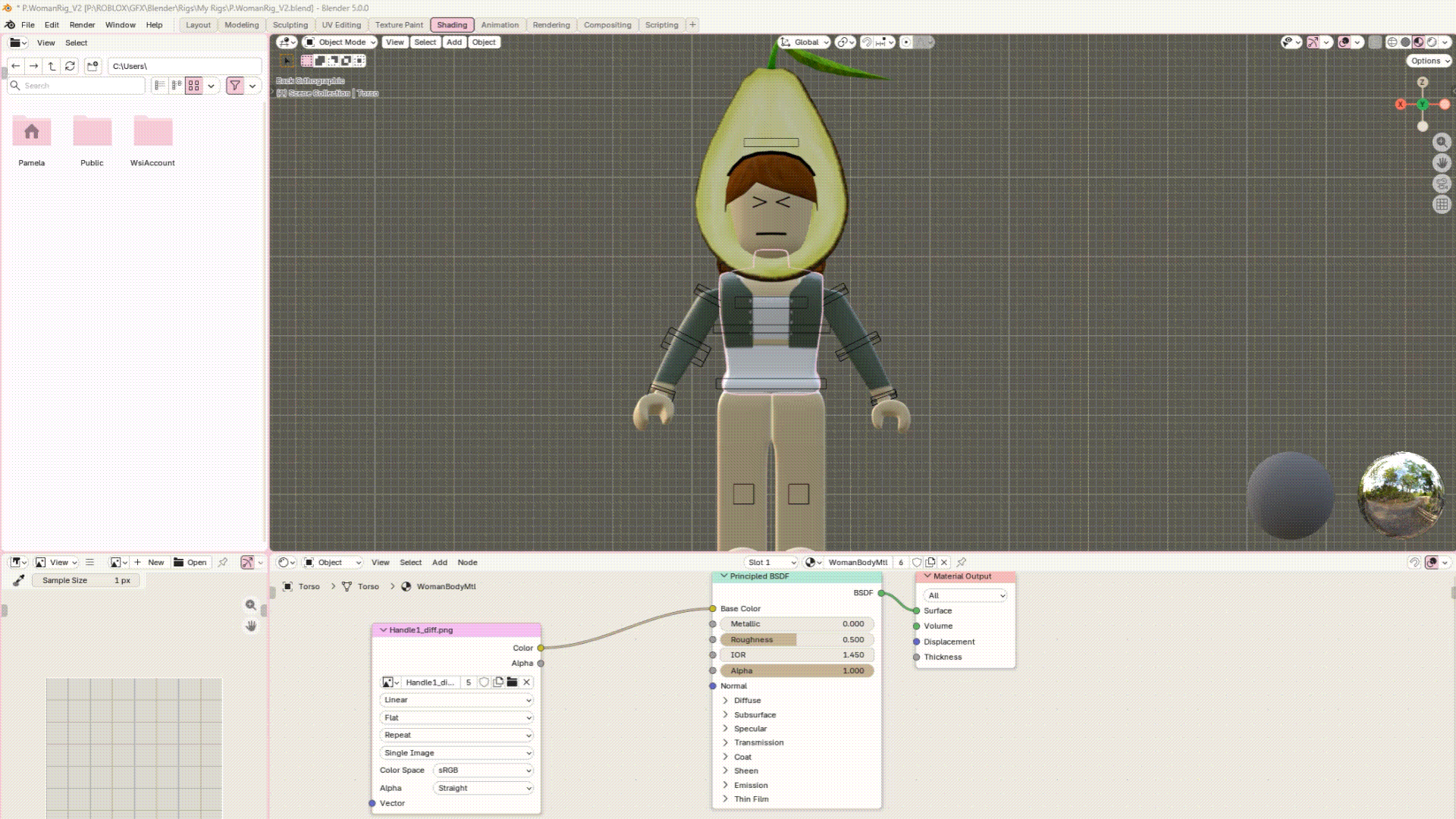Click the file browser search field

pyautogui.click(x=77, y=86)
